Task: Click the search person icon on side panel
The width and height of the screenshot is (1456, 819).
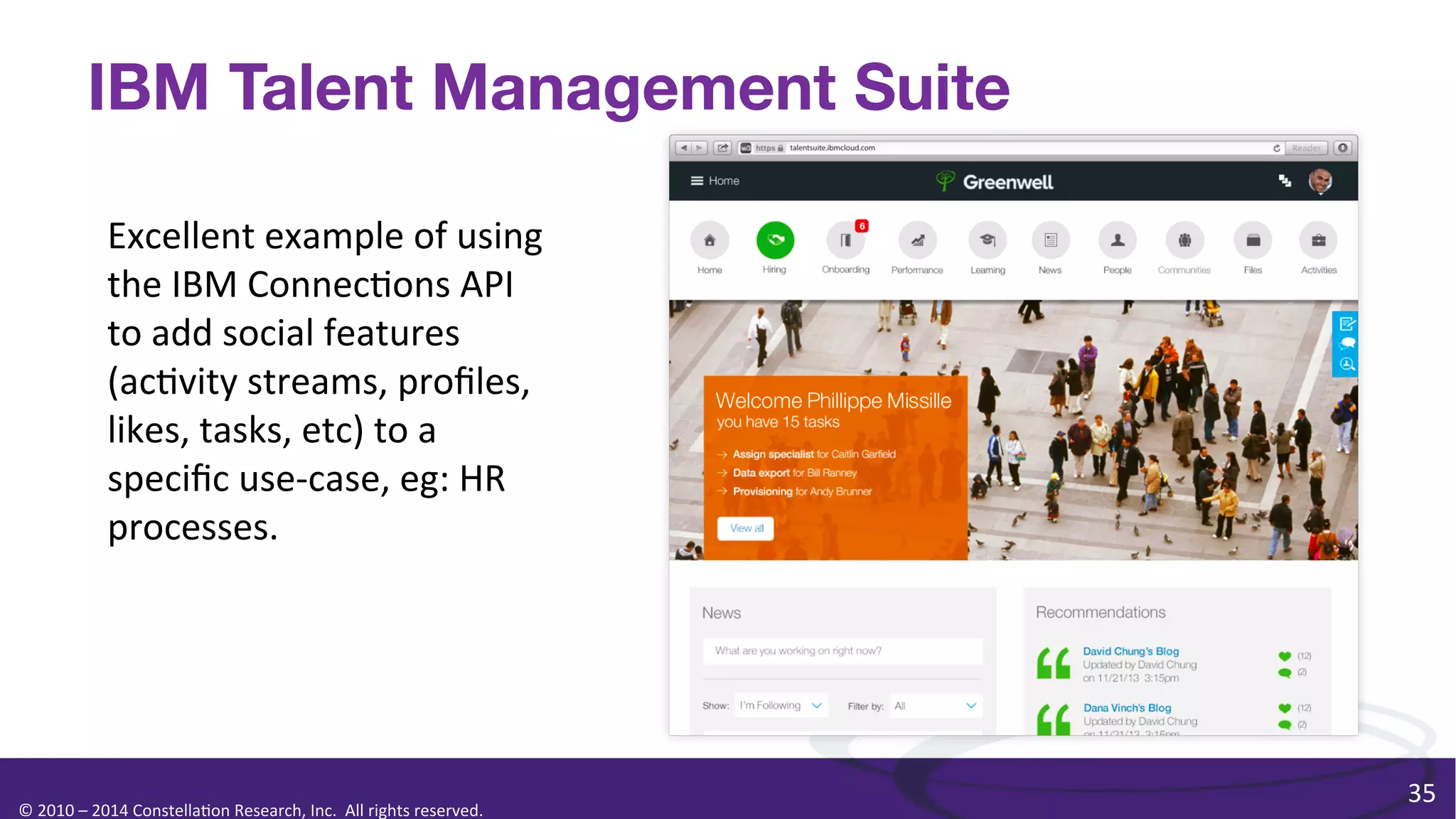Action: pyautogui.click(x=1347, y=364)
